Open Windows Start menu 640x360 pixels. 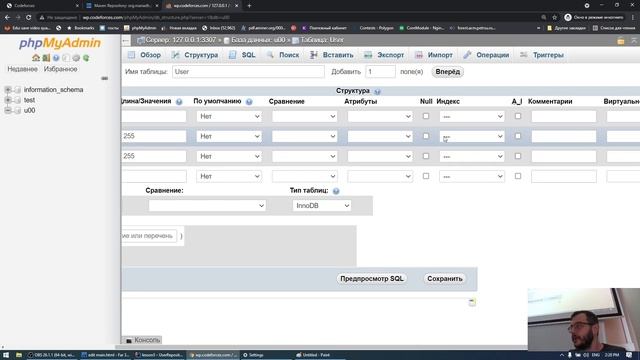tap(6, 355)
